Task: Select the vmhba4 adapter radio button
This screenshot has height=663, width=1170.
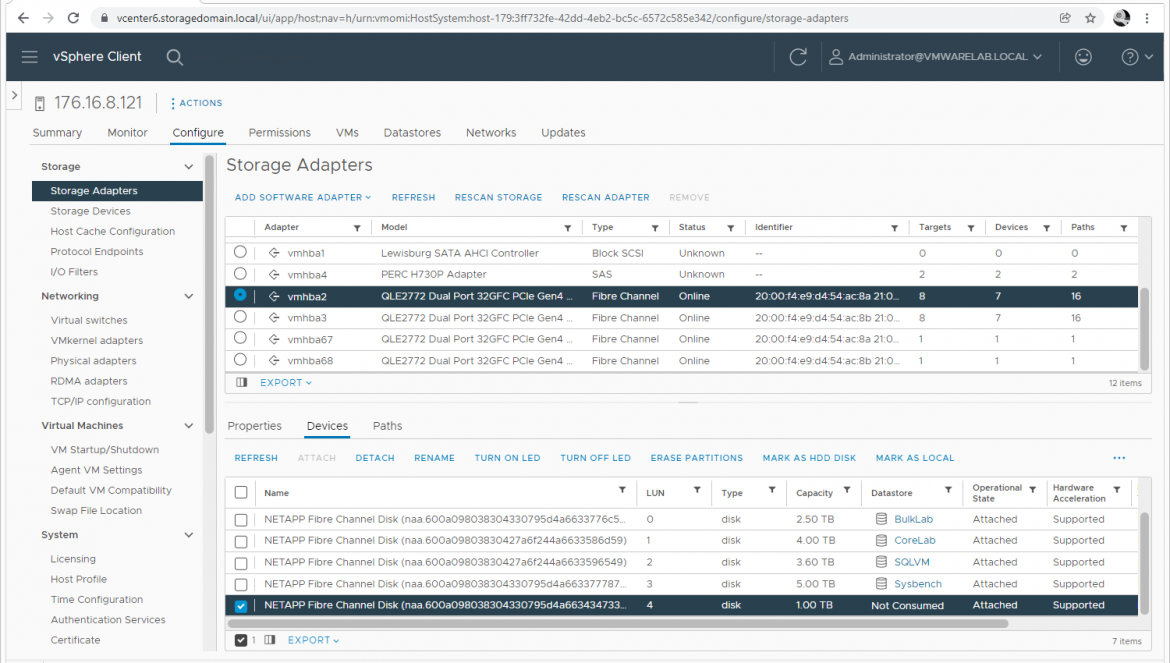Action: point(240,274)
